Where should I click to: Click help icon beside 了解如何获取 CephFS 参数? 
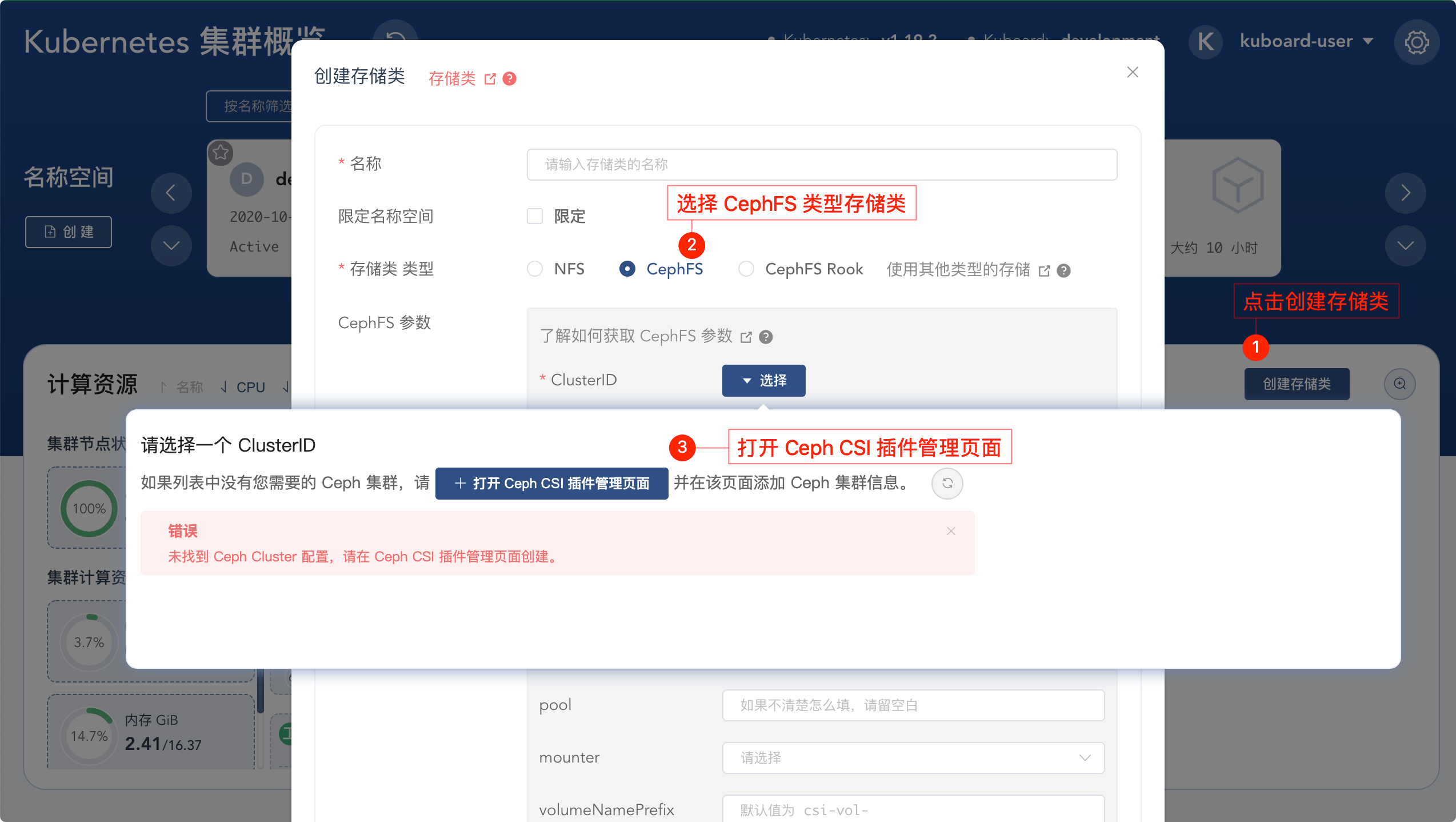tap(766, 337)
